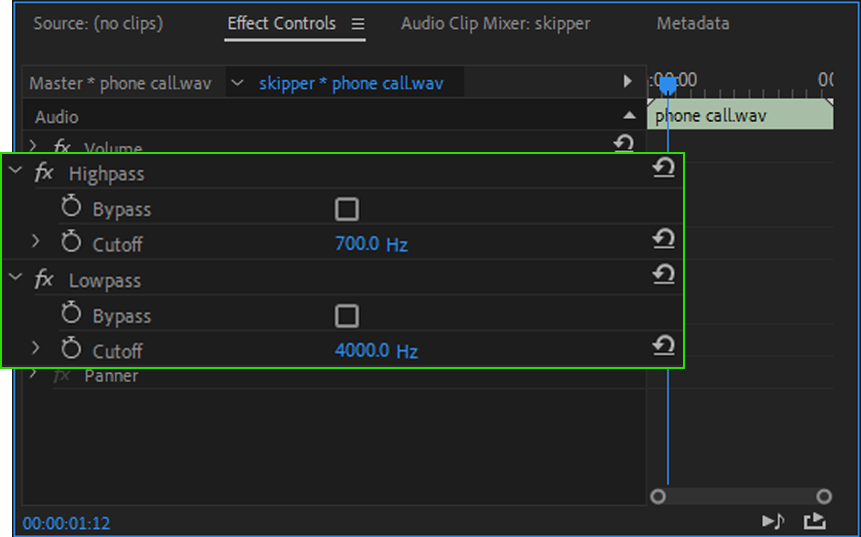Switch to the Audio Clip Mixer tab
This screenshot has width=861, height=537.
point(495,23)
